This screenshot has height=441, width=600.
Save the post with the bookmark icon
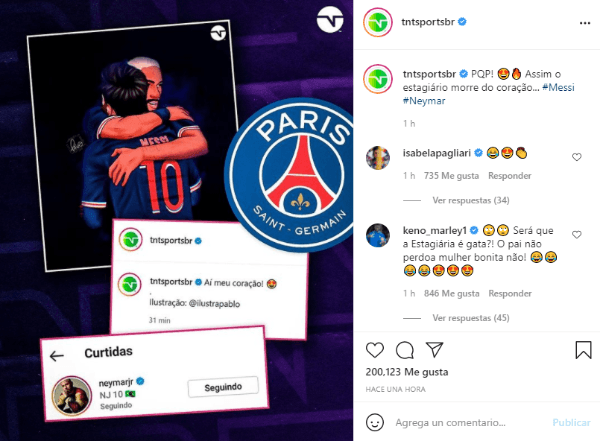(x=583, y=350)
